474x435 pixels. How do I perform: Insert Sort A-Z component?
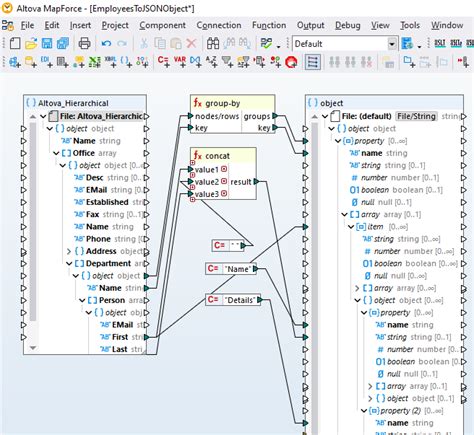tap(211, 62)
